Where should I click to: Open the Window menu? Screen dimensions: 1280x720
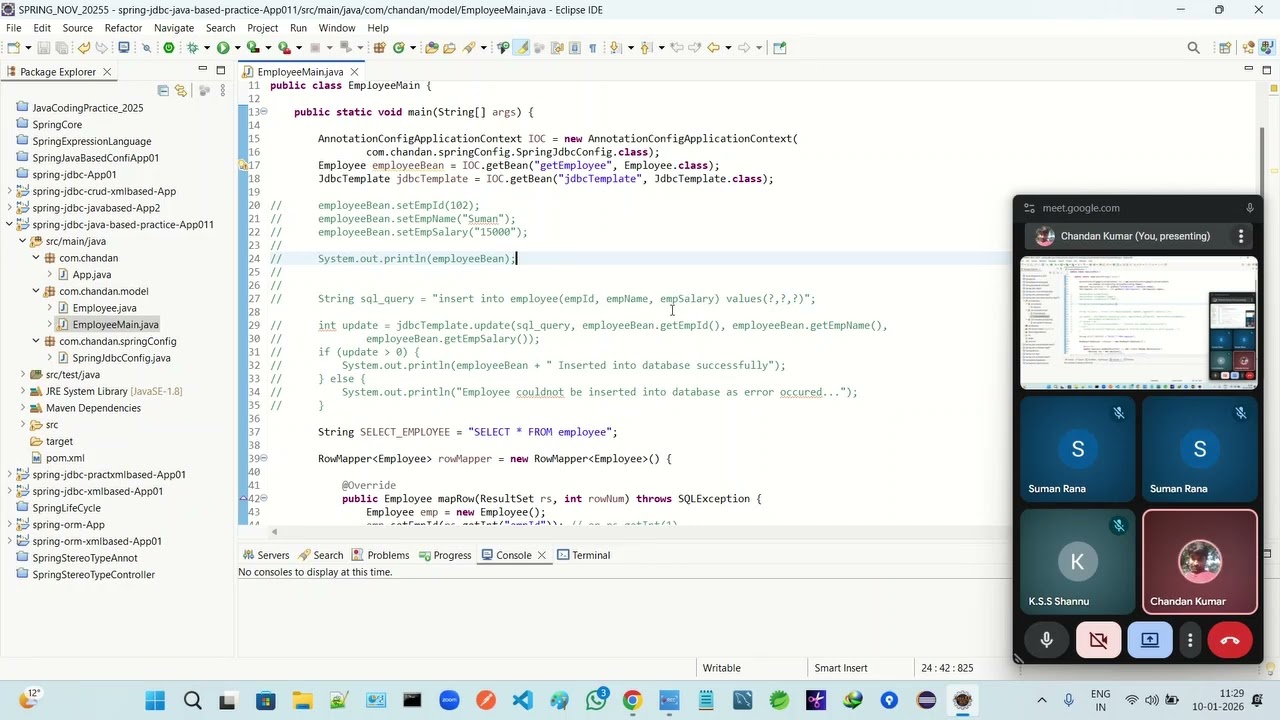pos(337,28)
